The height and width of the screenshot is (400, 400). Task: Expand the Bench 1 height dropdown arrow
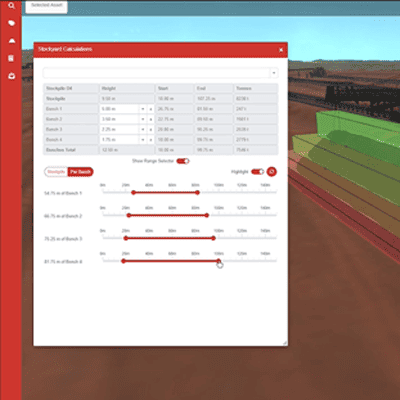pos(143,109)
